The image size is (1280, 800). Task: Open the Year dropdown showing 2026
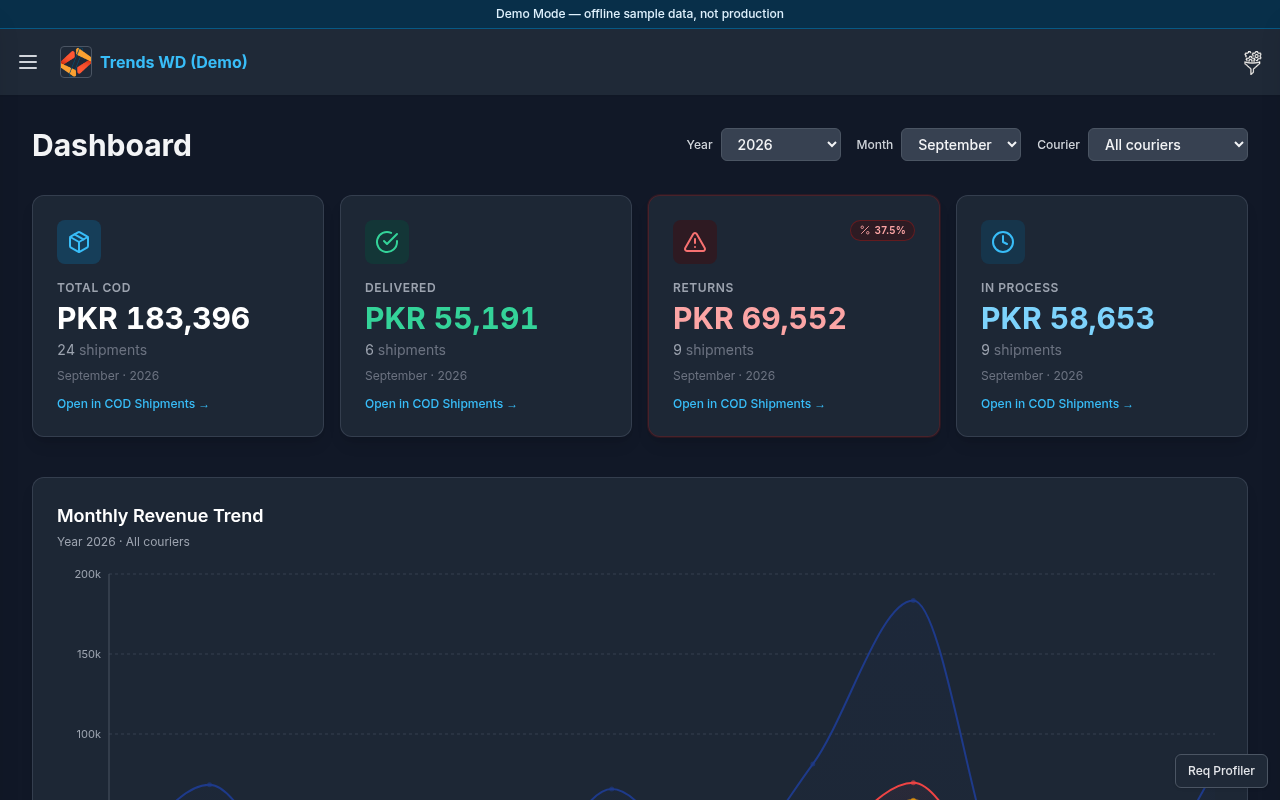781,144
